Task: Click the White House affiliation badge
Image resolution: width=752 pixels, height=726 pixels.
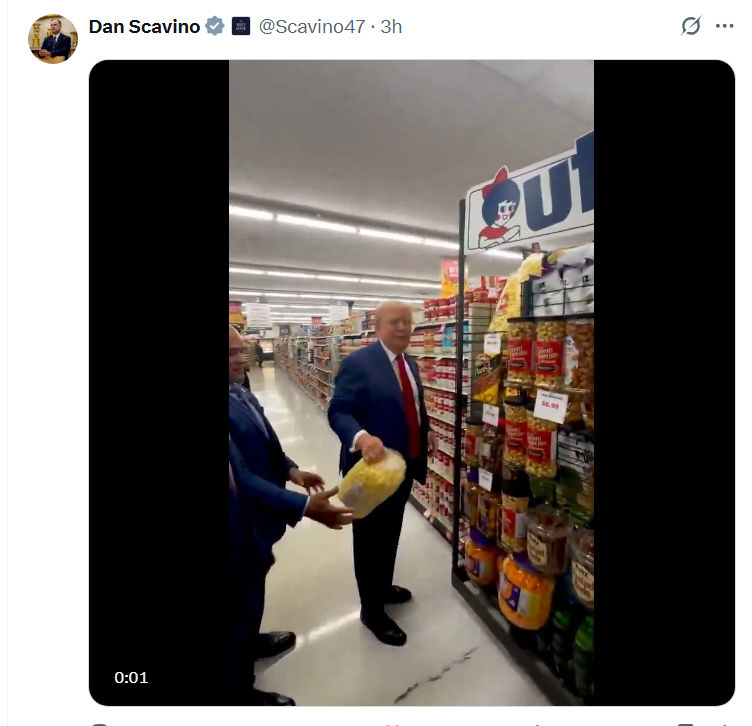Action: [x=241, y=26]
